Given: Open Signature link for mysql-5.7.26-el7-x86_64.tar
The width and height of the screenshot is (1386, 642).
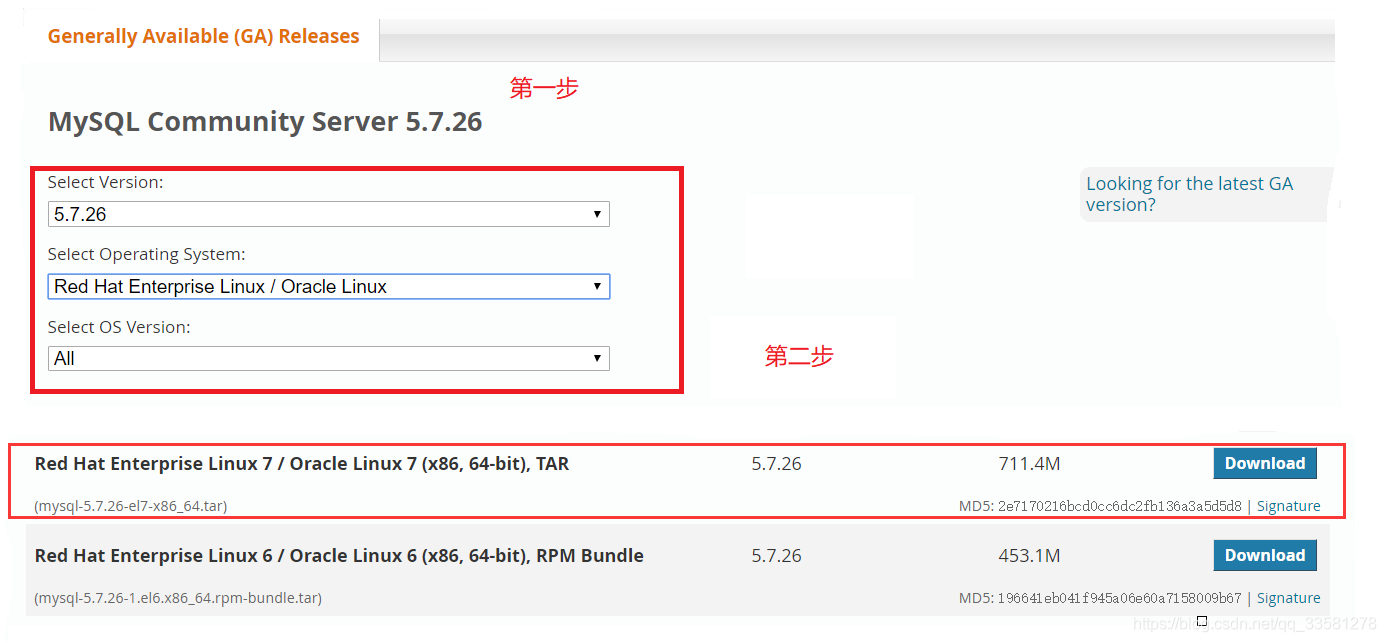Looking at the screenshot, I should click(x=1288, y=506).
